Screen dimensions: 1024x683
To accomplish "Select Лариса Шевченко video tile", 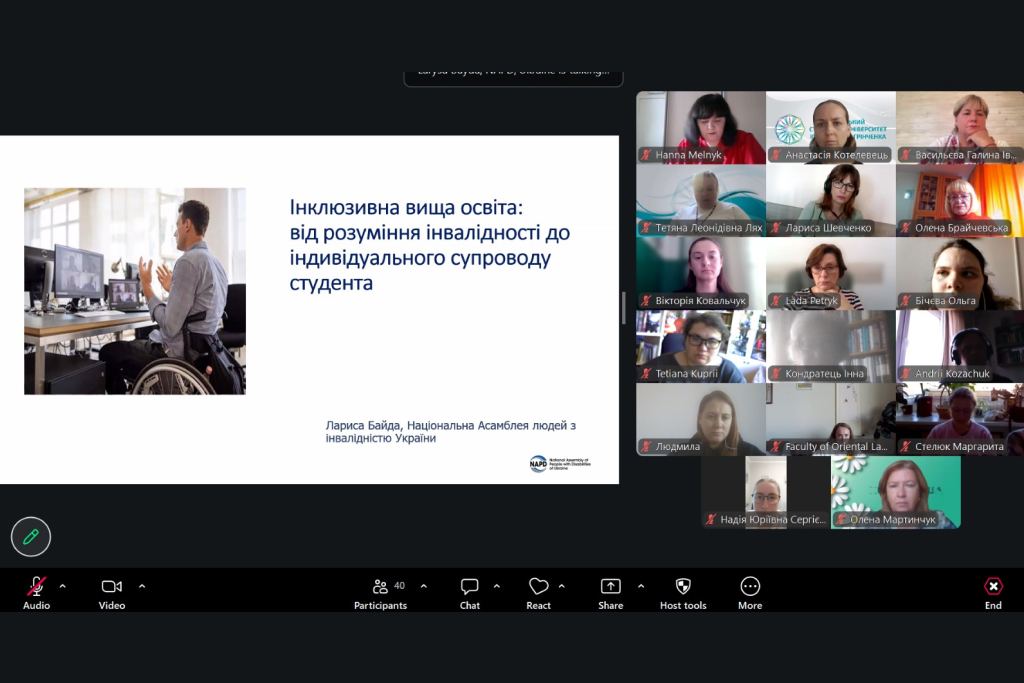I will (x=831, y=200).
